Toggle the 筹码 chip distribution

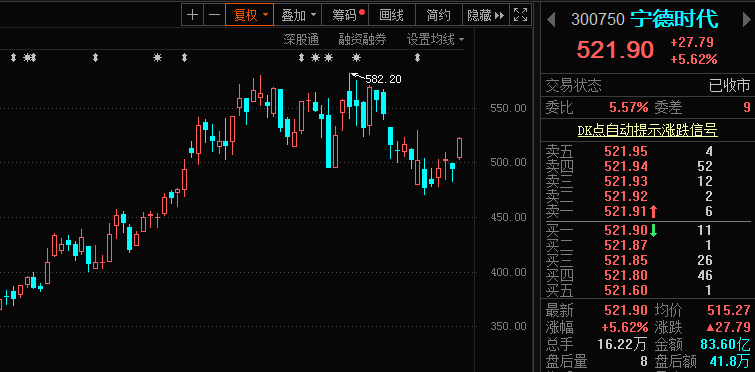(x=345, y=15)
